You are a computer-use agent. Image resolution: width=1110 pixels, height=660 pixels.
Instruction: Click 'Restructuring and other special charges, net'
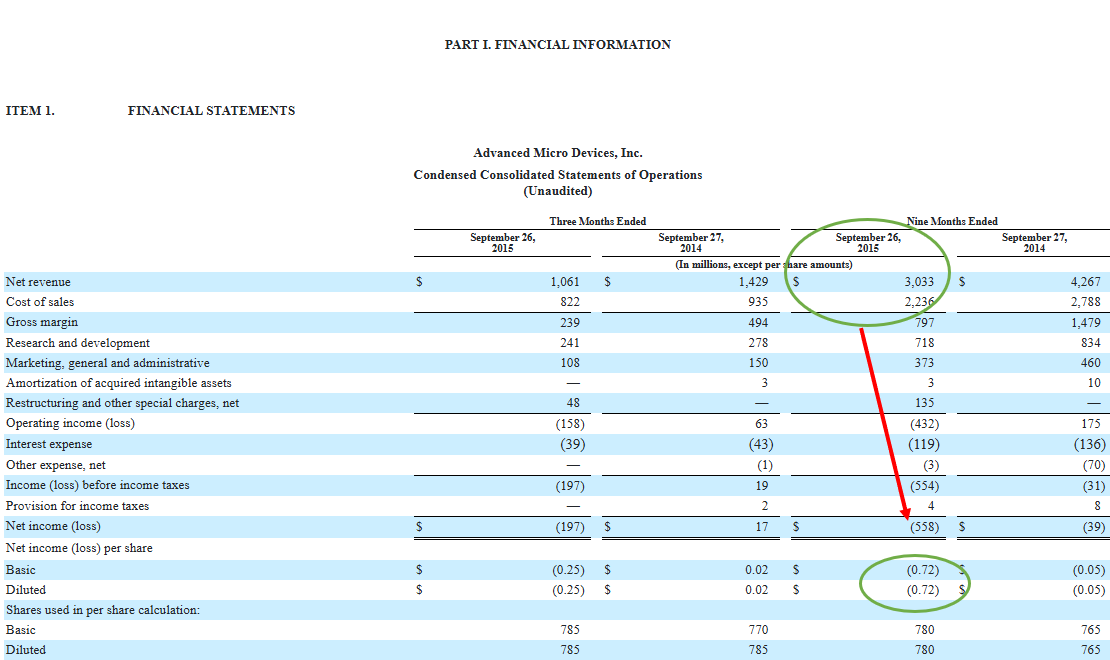pyautogui.click(x=122, y=403)
